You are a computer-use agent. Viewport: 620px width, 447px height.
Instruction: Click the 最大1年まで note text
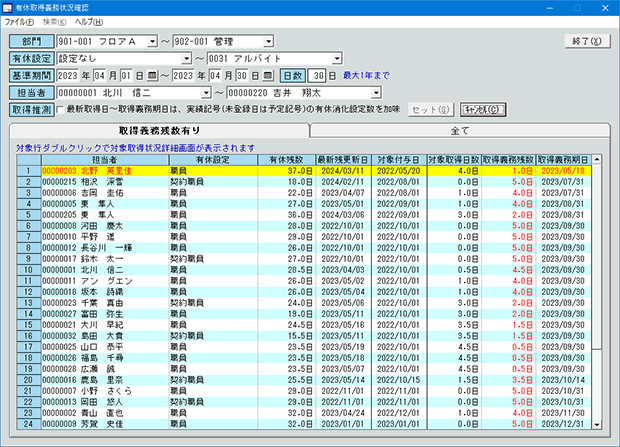tap(366, 75)
